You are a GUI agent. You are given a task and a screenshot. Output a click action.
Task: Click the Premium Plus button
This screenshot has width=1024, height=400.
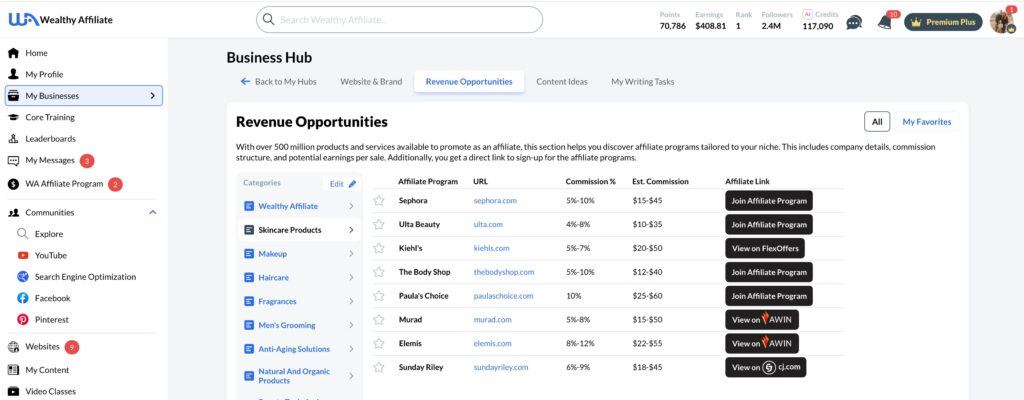coord(943,22)
